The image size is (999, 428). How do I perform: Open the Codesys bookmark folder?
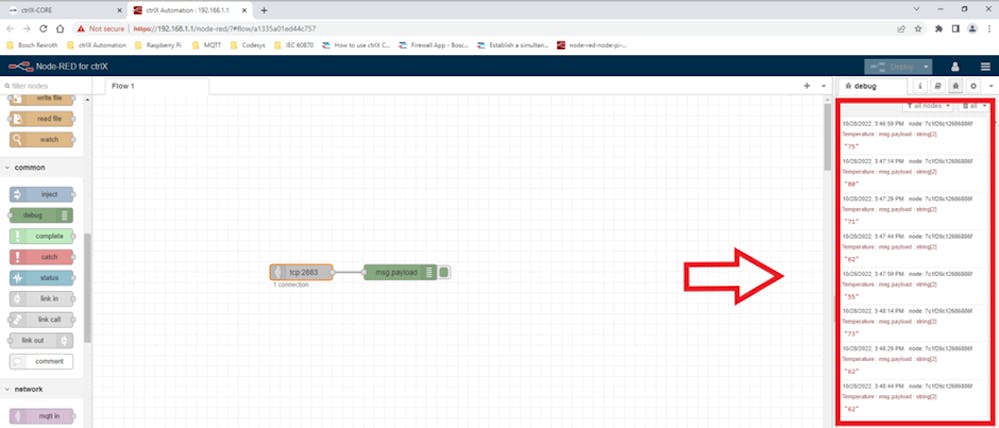point(248,45)
